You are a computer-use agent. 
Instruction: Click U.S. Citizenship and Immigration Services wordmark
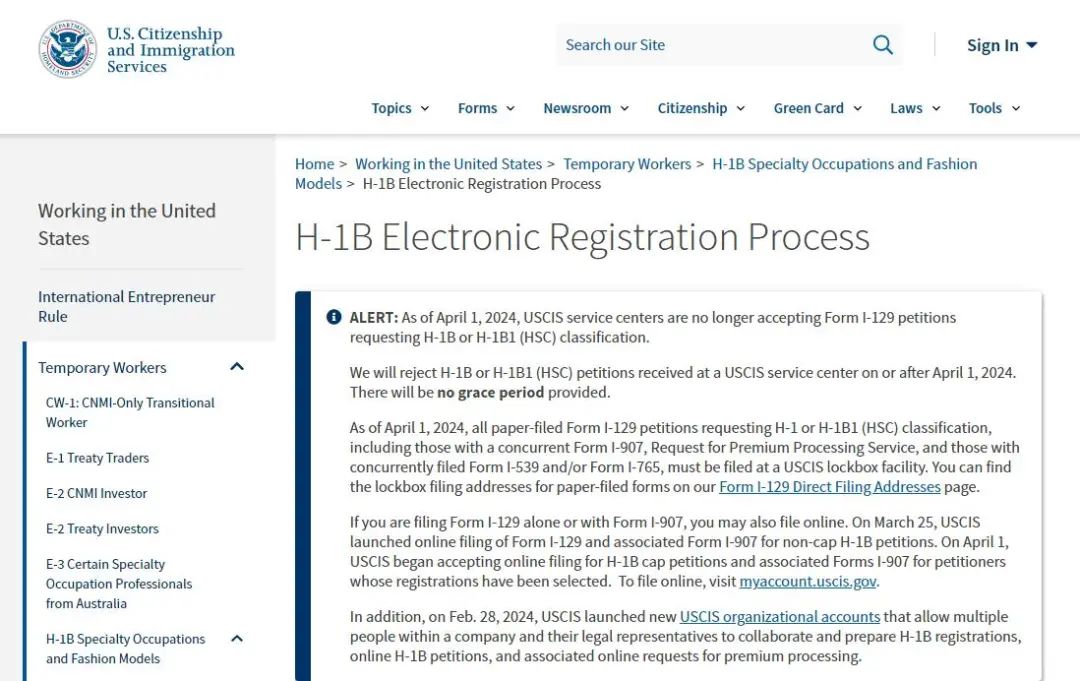(x=171, y=50)
